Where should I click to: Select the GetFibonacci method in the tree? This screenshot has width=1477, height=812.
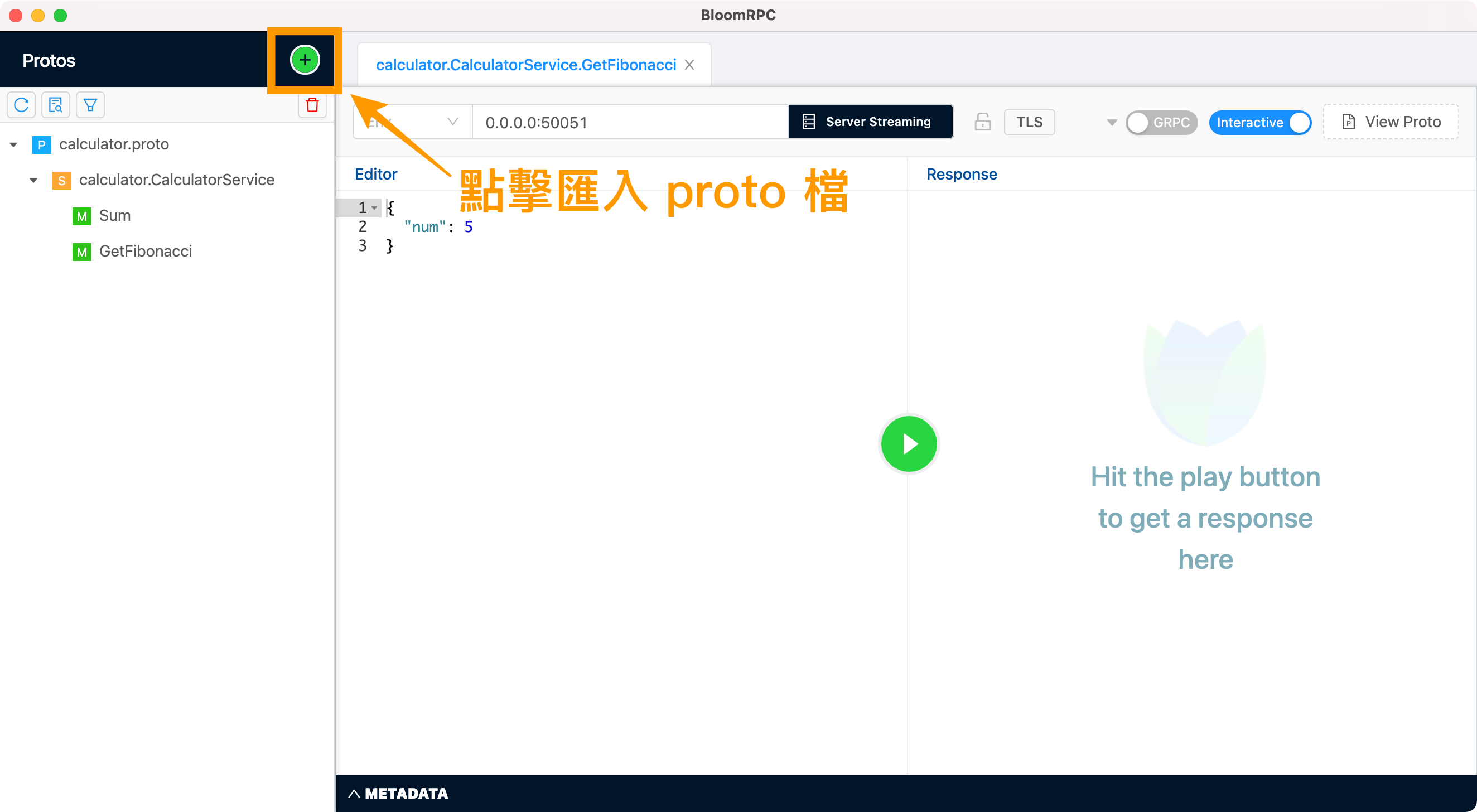(x=145, y=251)
